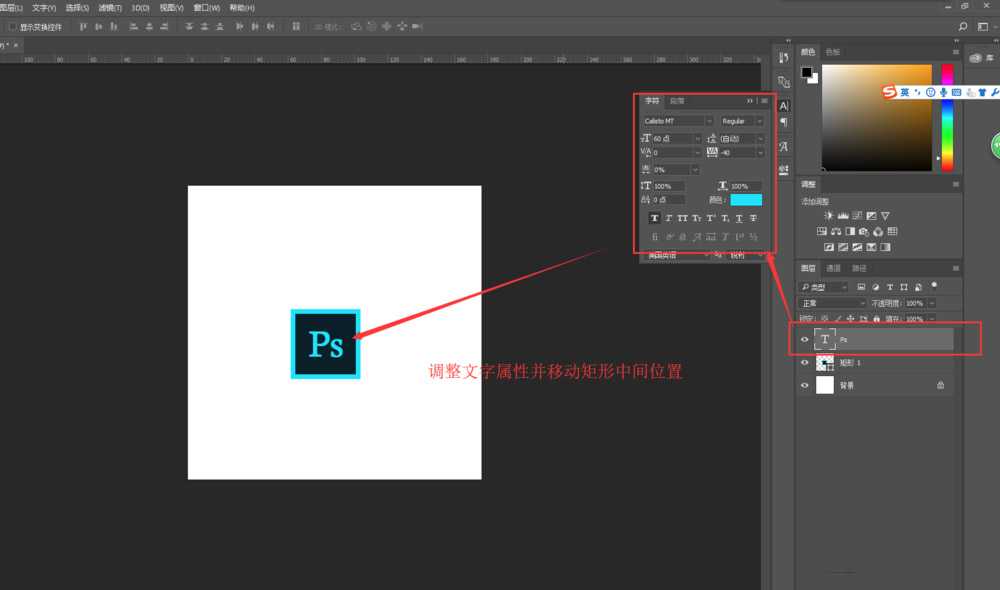The image size is (1000, 590).
Task: Switch to the 段落 tab
Action: click(x=677, y=101)
